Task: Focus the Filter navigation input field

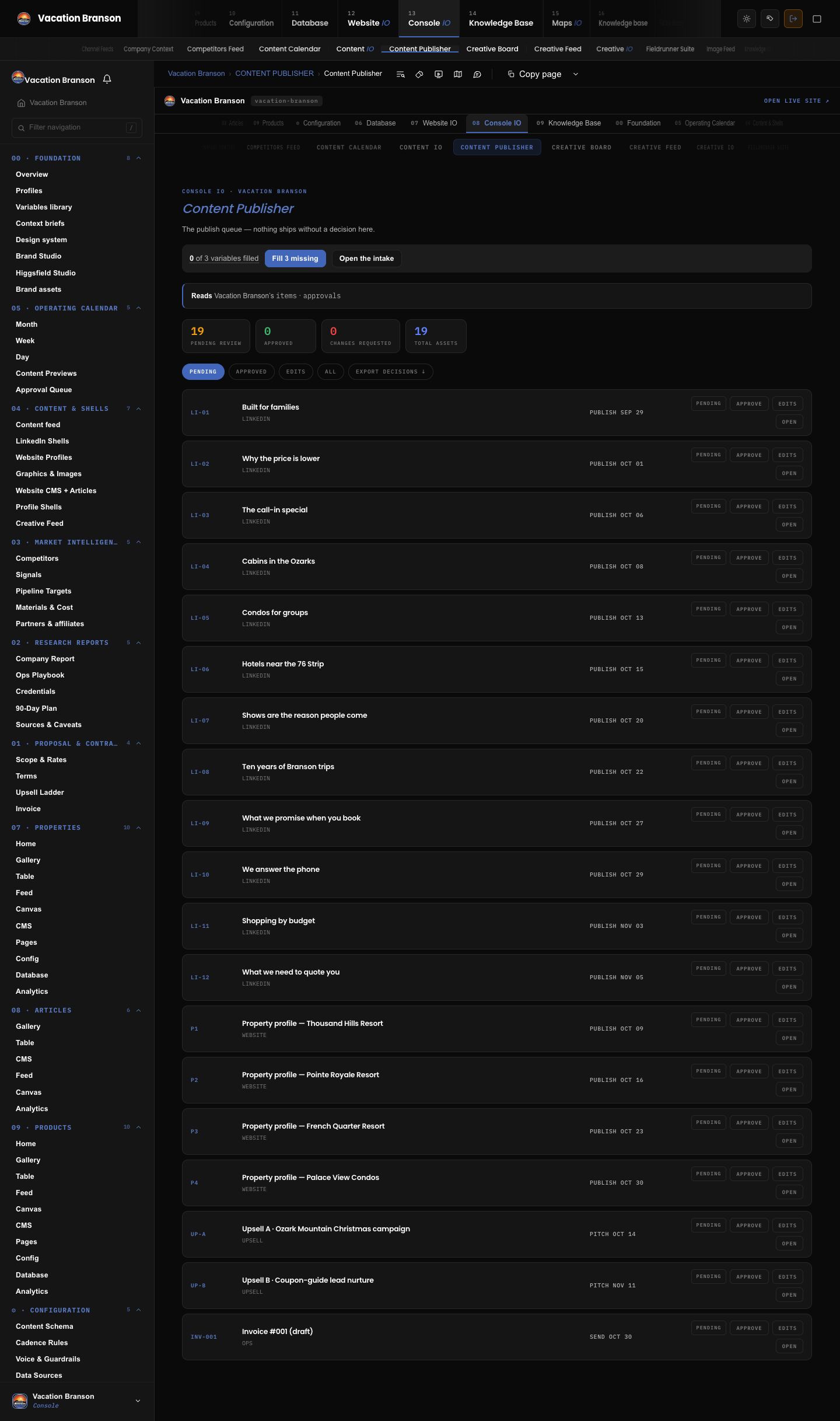Action: [77, 128]
